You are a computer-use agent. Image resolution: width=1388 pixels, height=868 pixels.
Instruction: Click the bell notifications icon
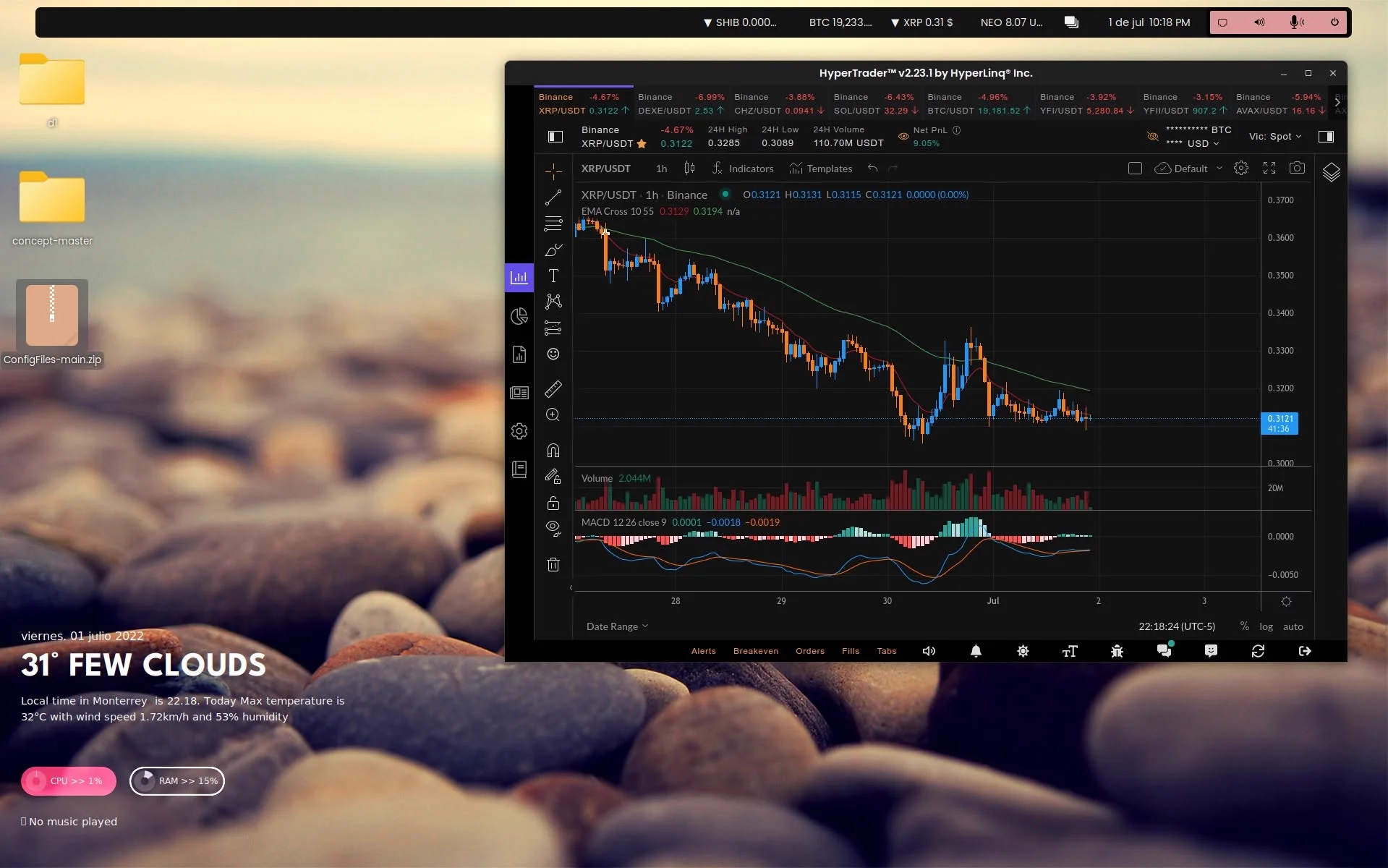point(976,651)
